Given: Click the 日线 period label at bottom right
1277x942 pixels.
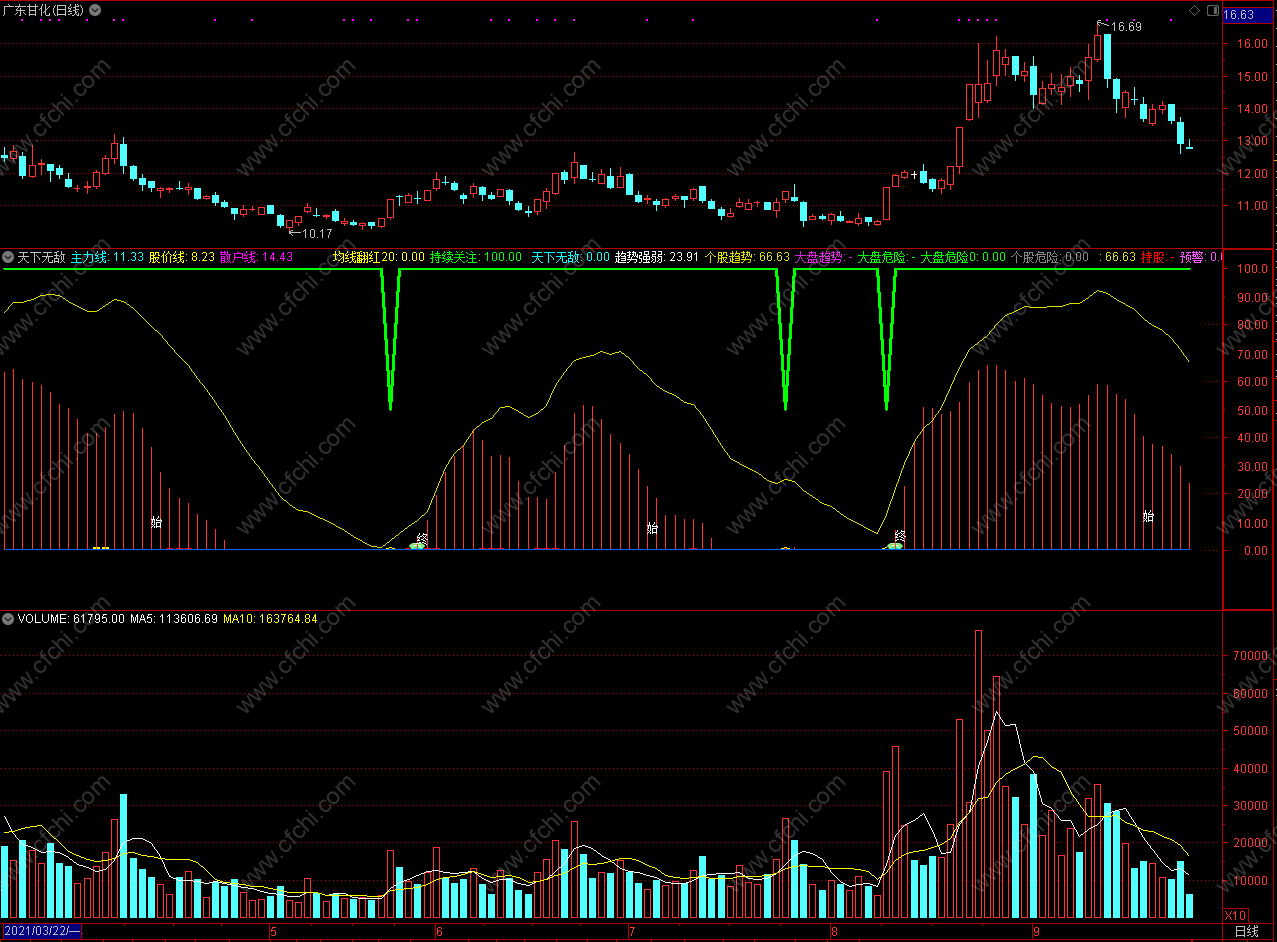Looking at the screenshot, I should [1246, 931].
